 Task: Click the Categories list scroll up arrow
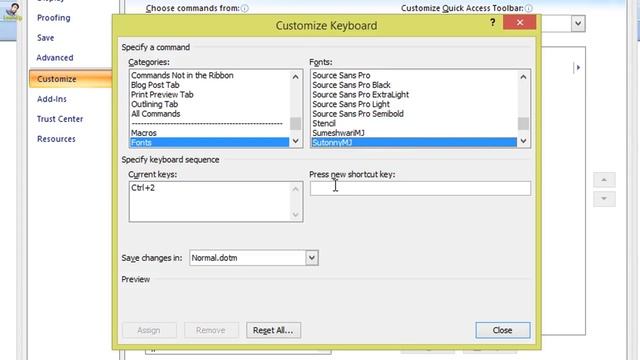(296, 77)
